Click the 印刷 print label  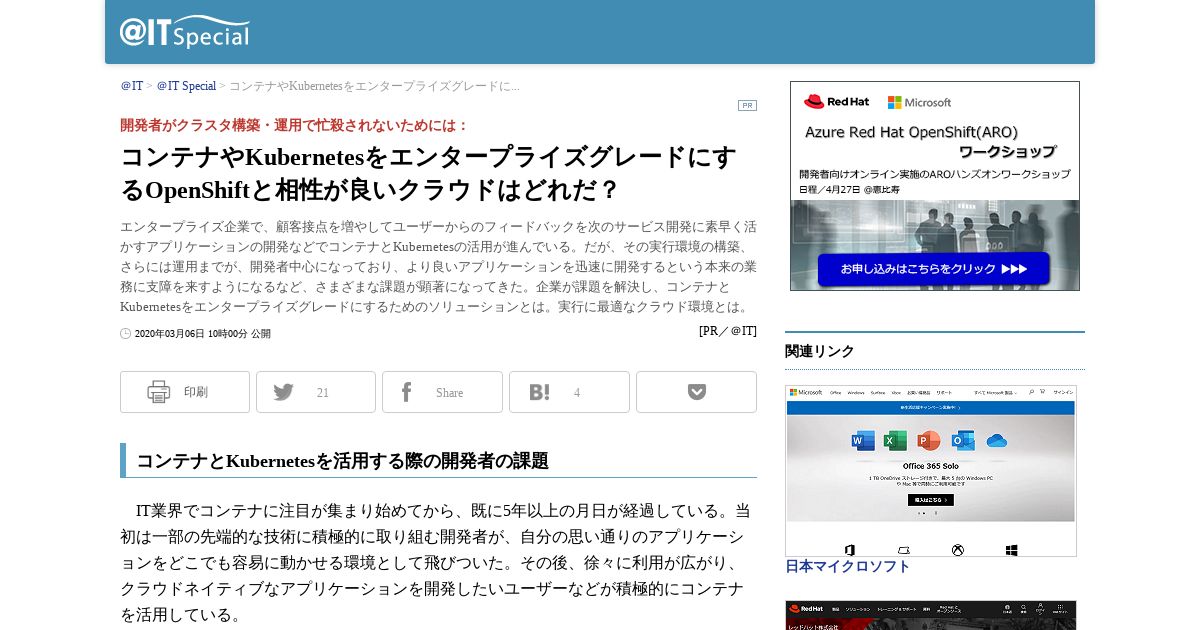(196, 392)
